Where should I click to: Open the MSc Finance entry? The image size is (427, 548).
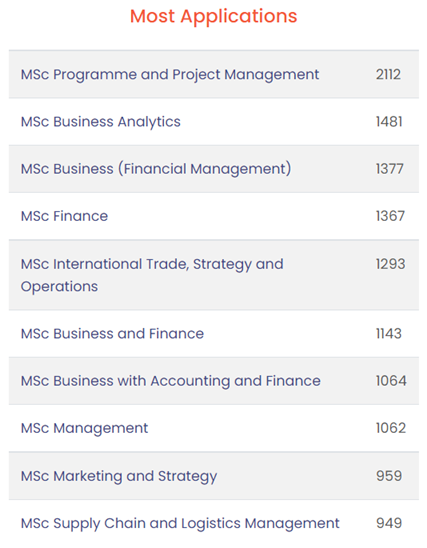click(x=64, y=216)
